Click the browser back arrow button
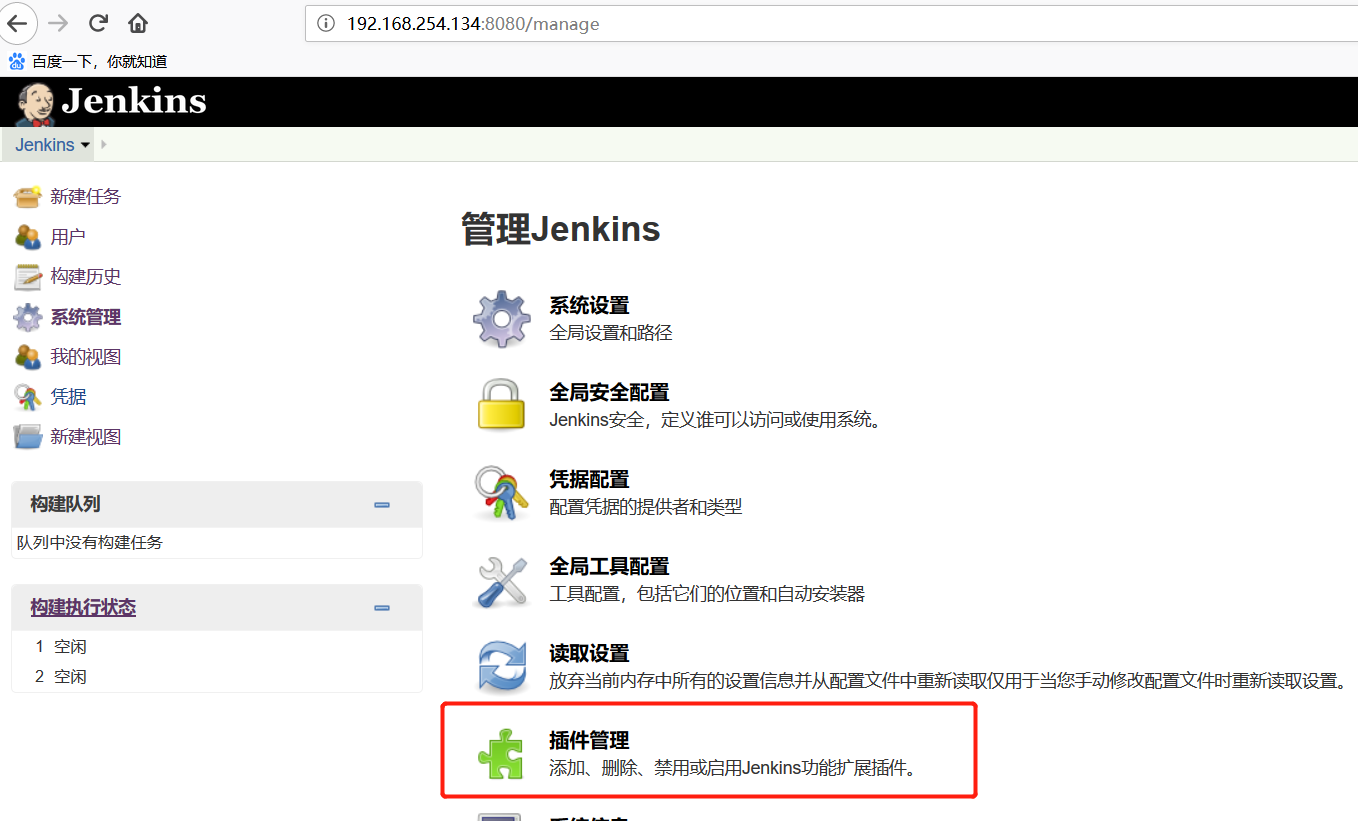This screenshot has width=1358, height=821. click(x=18, y=23)
